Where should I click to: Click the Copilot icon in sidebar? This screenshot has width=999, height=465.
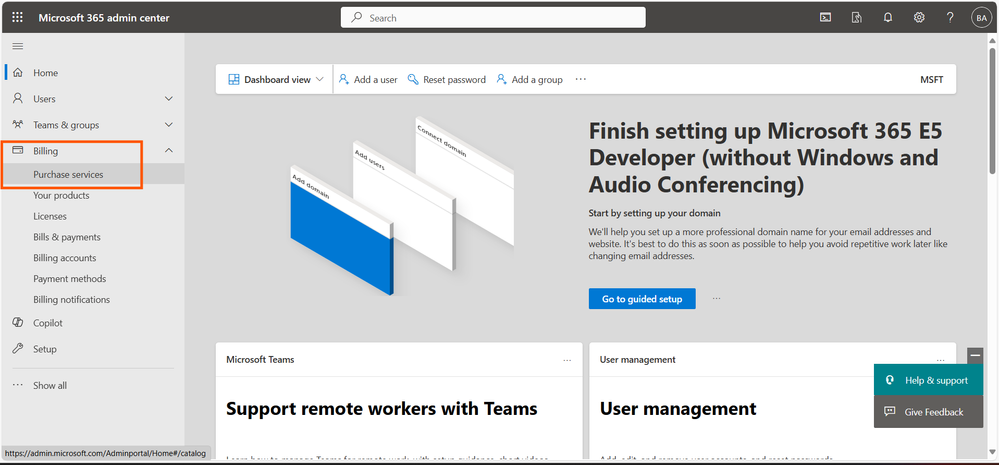pos(18,323)
